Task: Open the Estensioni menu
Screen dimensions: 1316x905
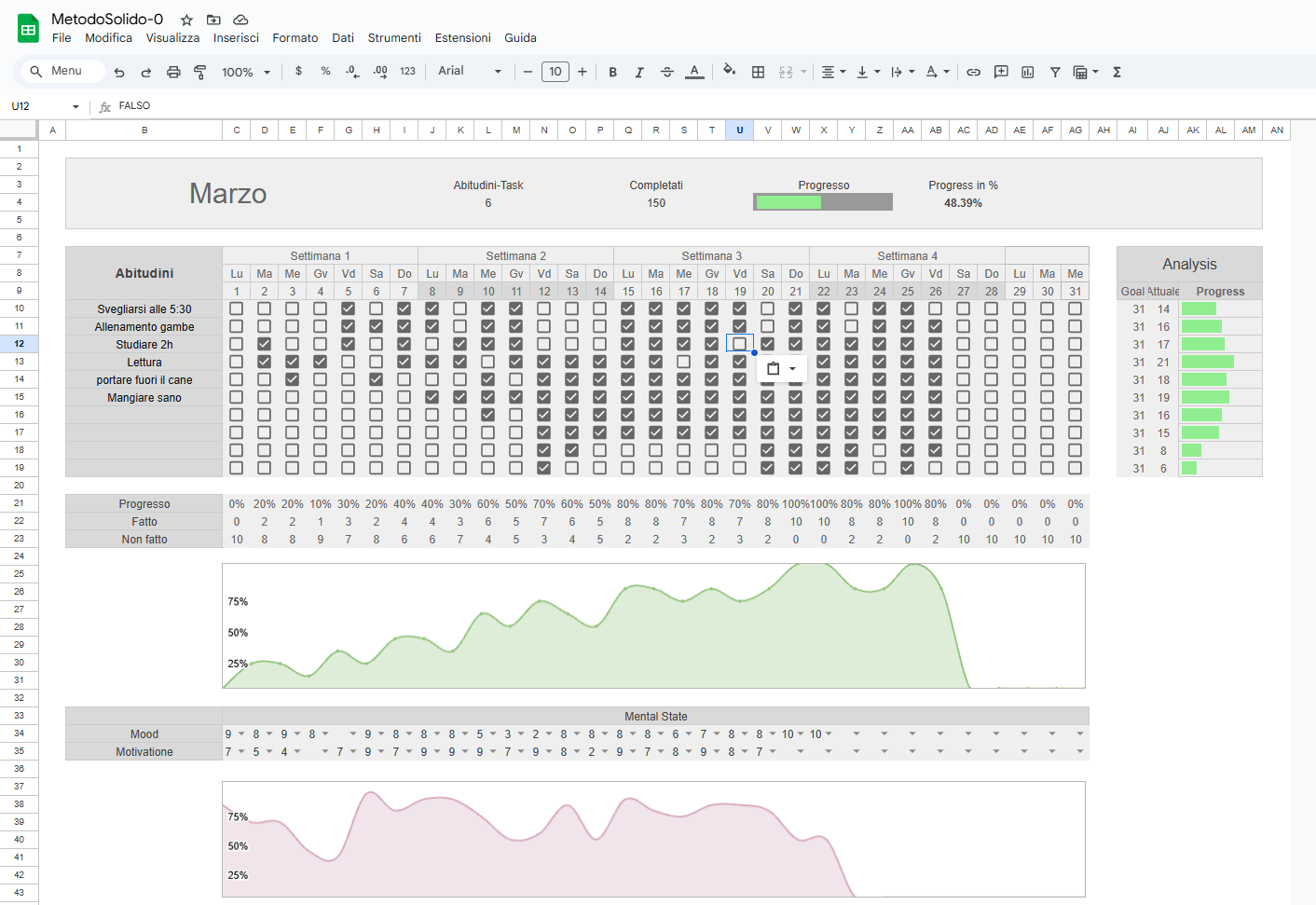Action: point(462,38)
